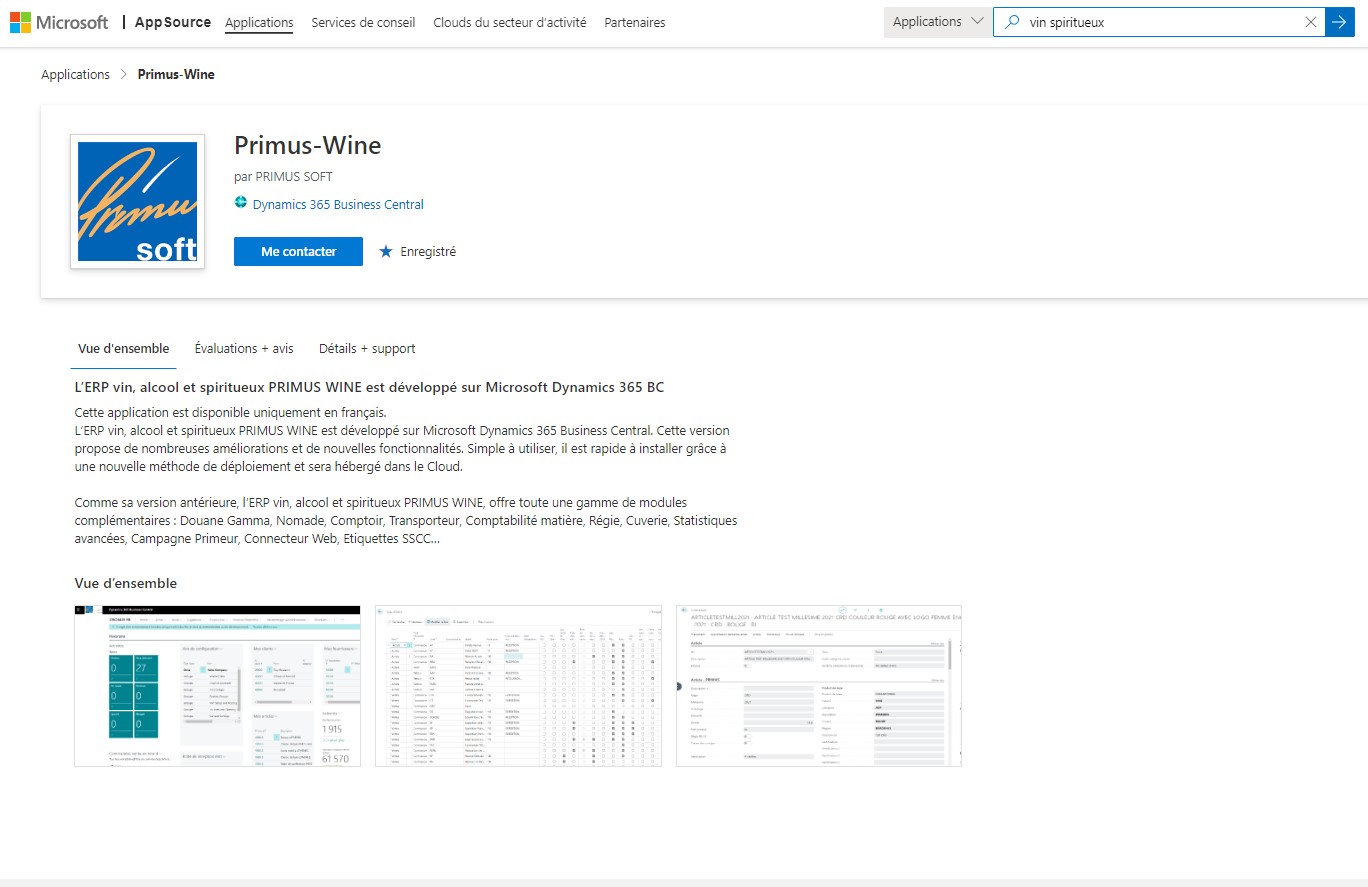Open the third article card screenshot thumbnail
This screenshot has width=1368, height=887.
[x=819, y=686]
